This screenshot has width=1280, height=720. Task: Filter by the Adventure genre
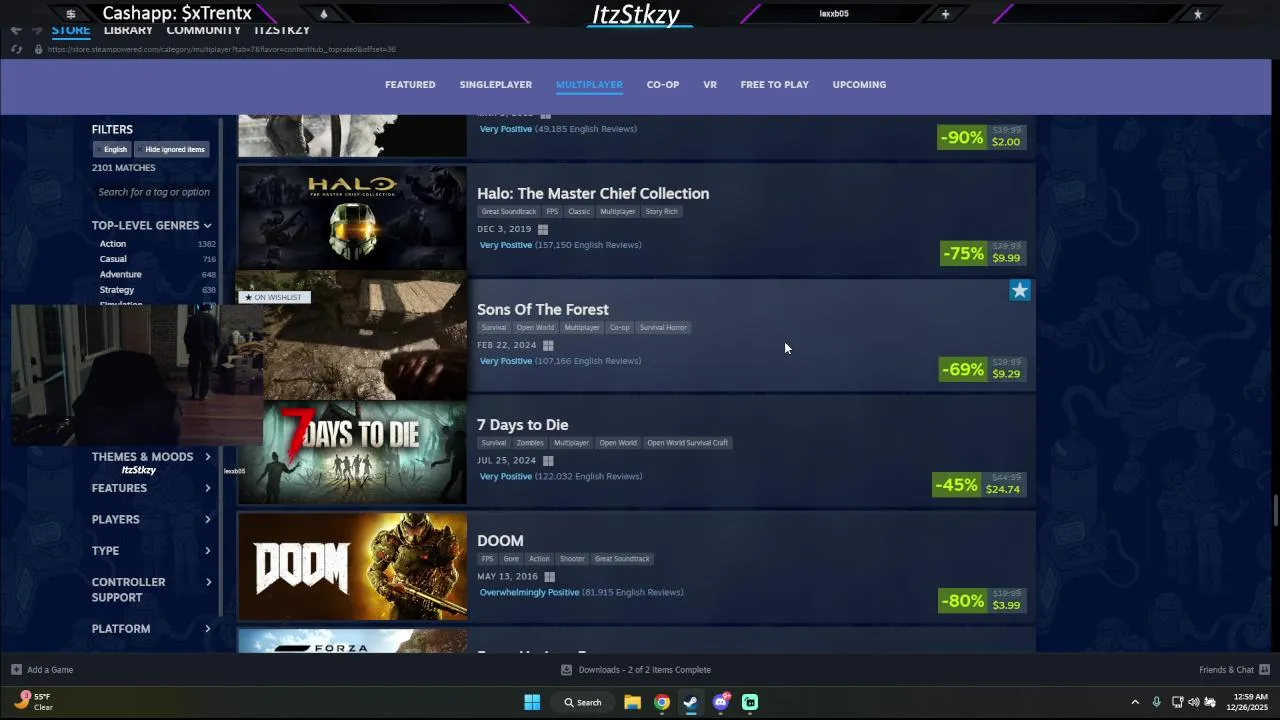[120, 275]
